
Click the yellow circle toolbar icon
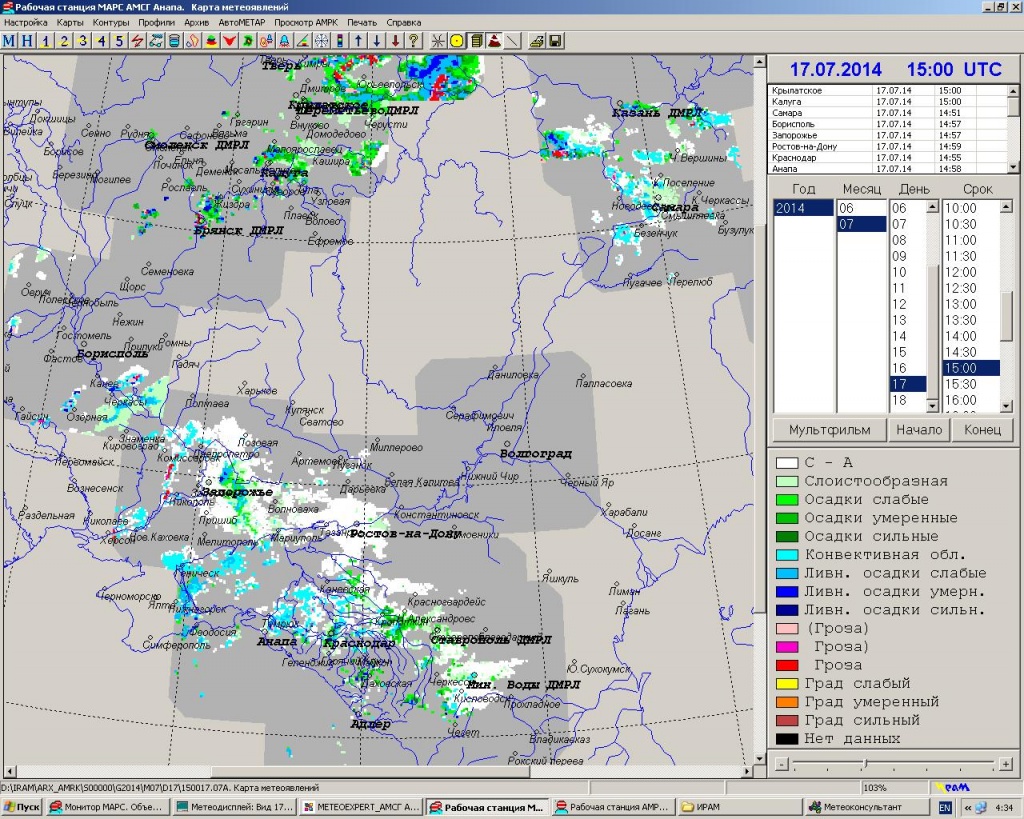pos(456,41)
